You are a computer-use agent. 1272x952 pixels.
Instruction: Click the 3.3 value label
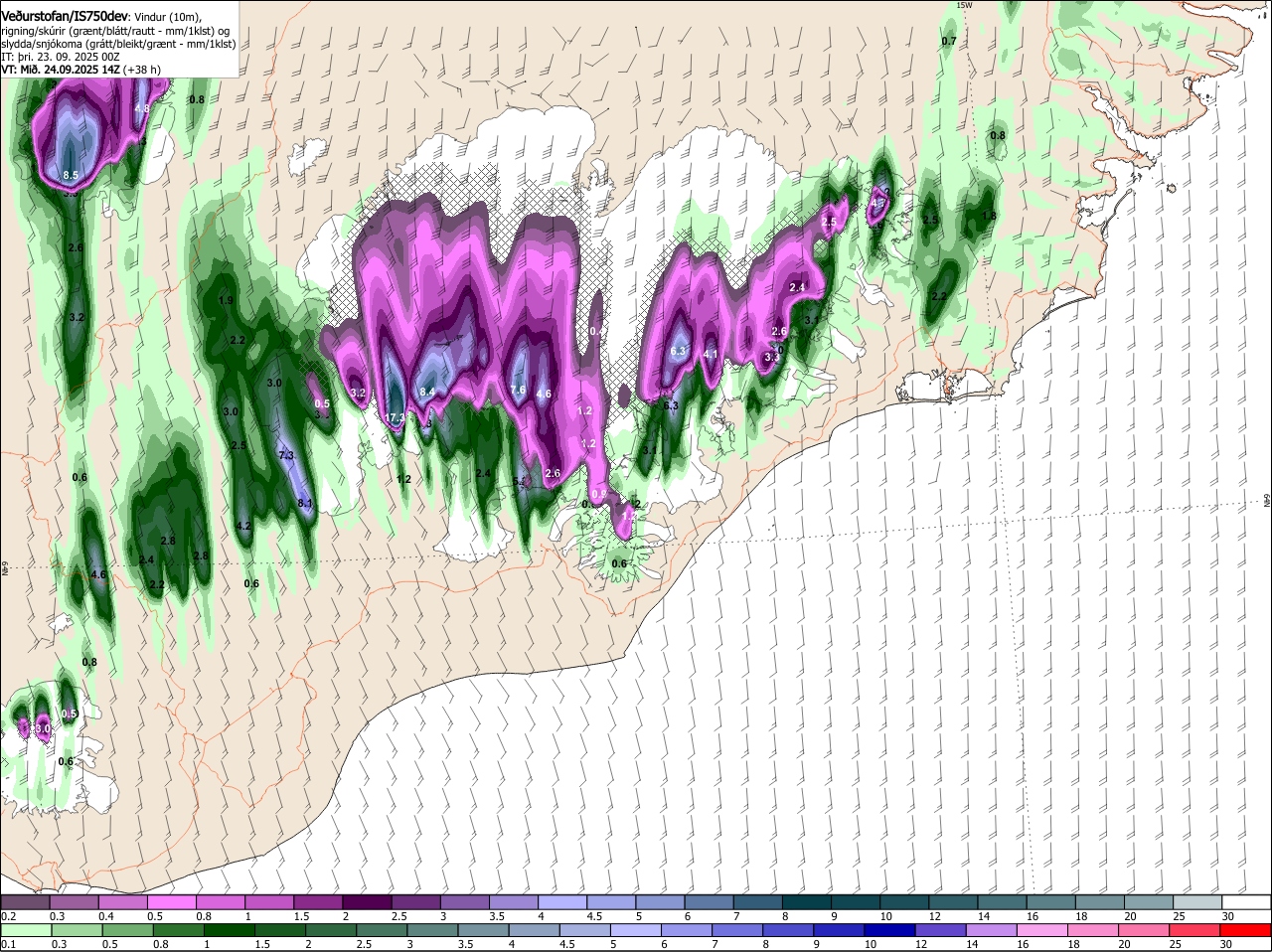[x=771, y=357]
